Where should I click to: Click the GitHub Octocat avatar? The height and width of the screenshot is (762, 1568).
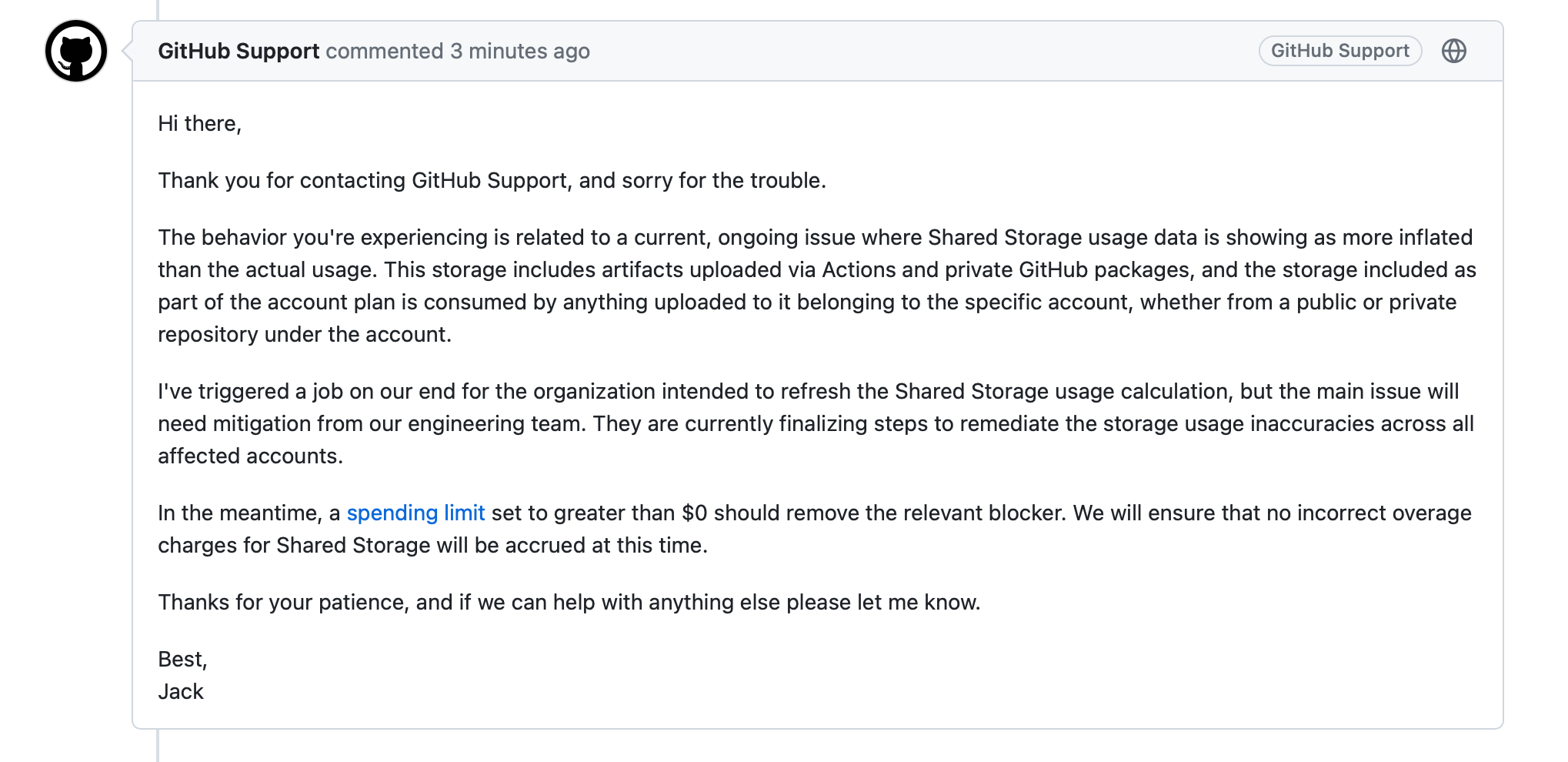pyautogui.click(x=76, y=51)
